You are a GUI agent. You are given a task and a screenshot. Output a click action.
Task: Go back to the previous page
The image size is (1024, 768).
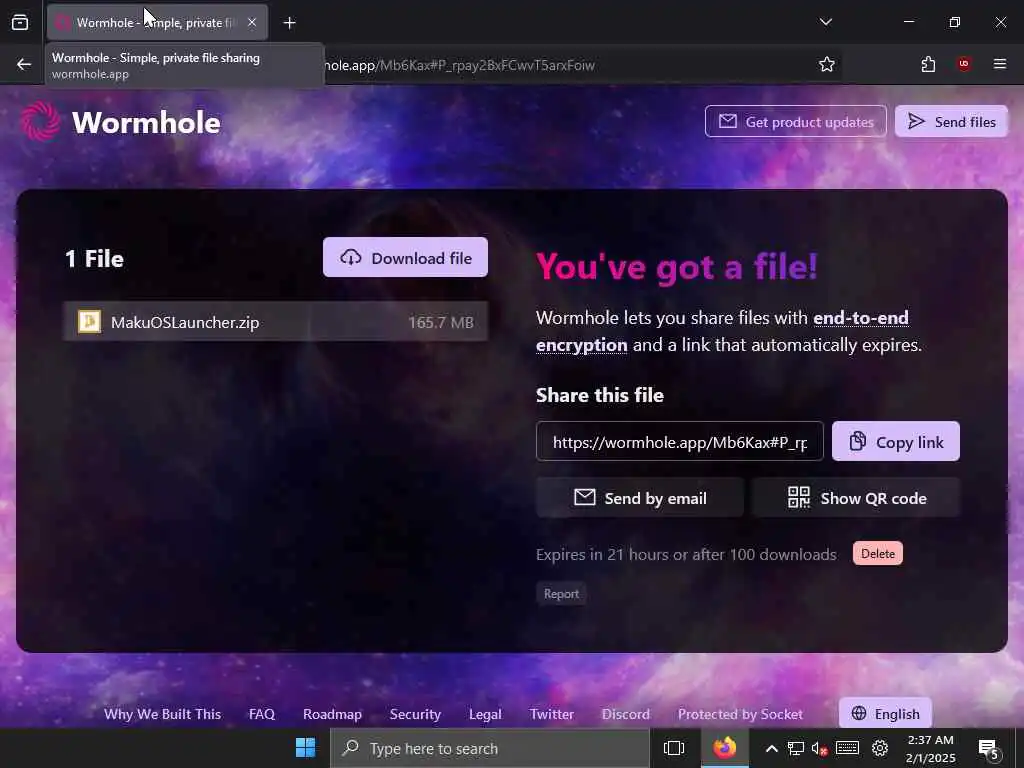click(24, 64)
